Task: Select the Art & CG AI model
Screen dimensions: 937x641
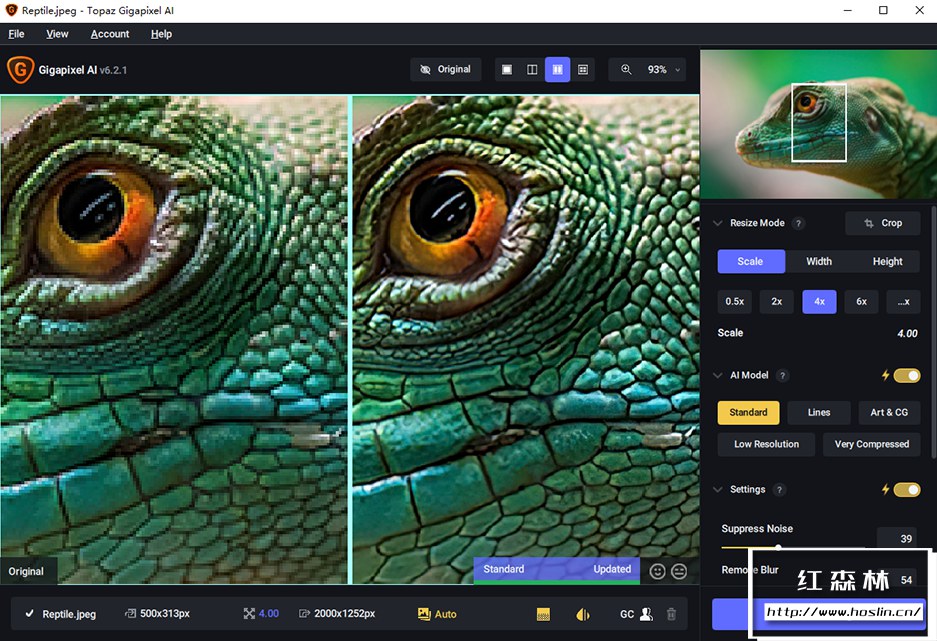Action: (x=889, y=412)
